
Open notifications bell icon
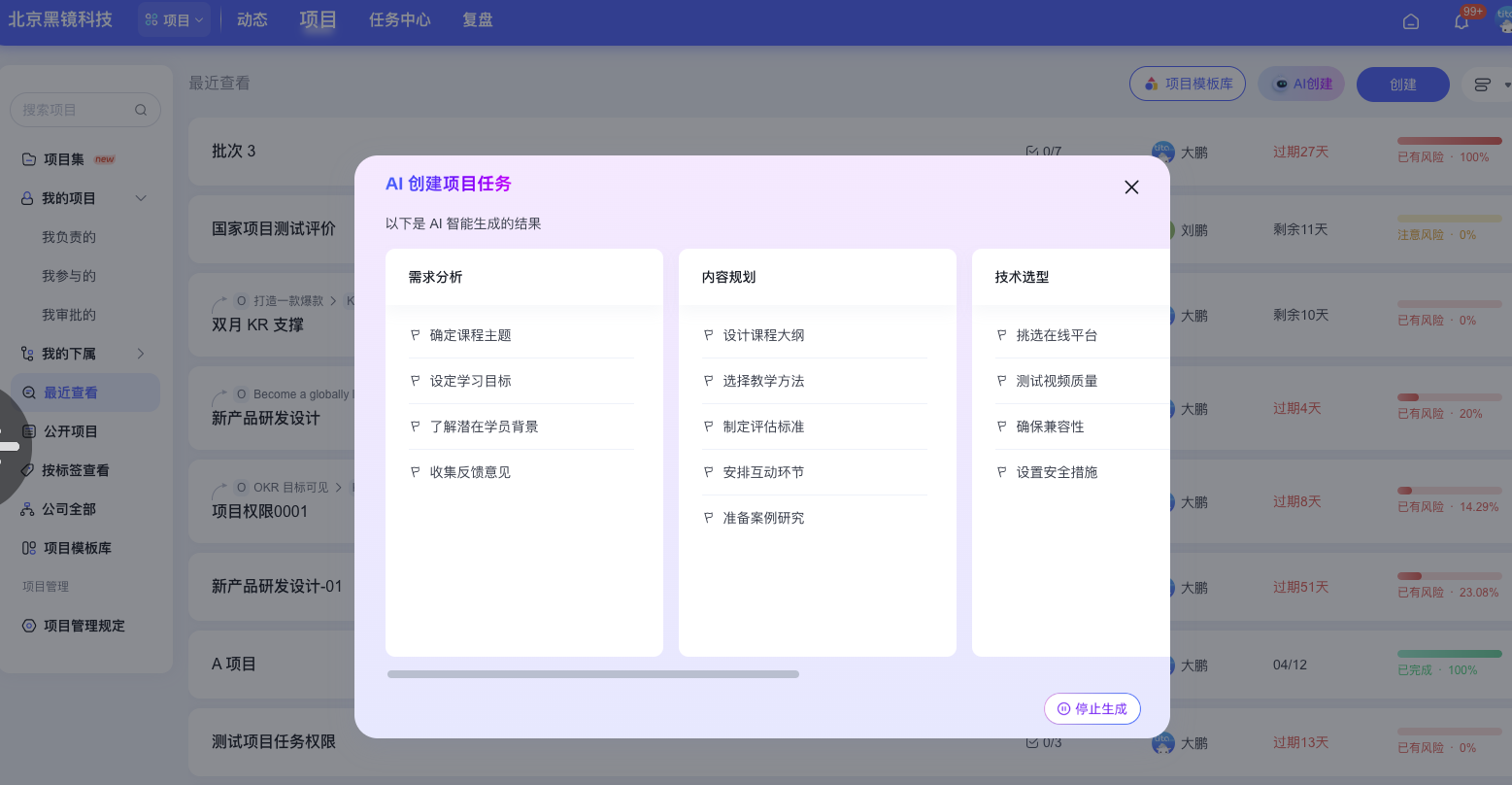pyautogui.click(x=1462, y=21)
